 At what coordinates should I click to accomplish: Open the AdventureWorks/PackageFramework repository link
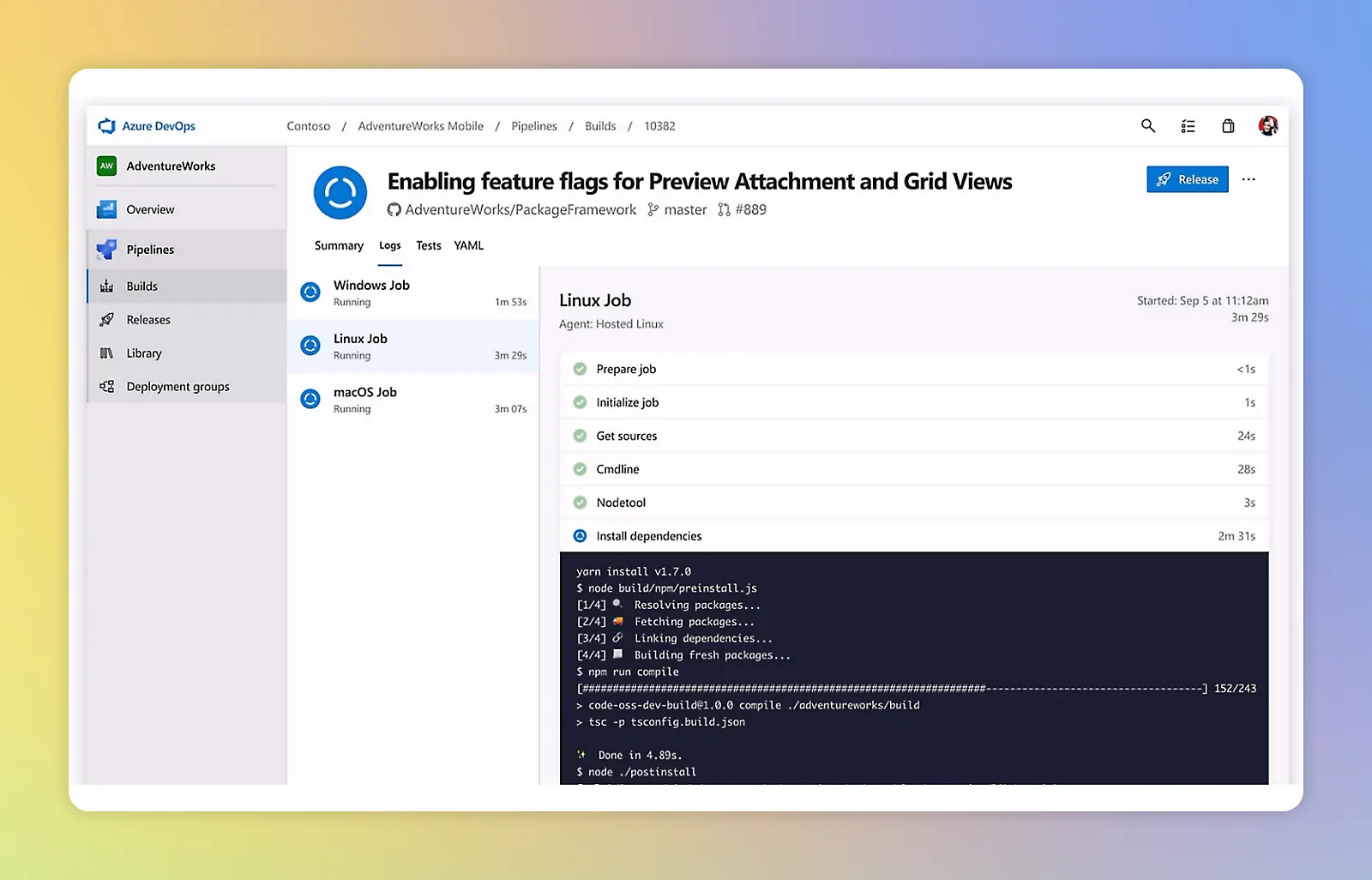point(520,210)
